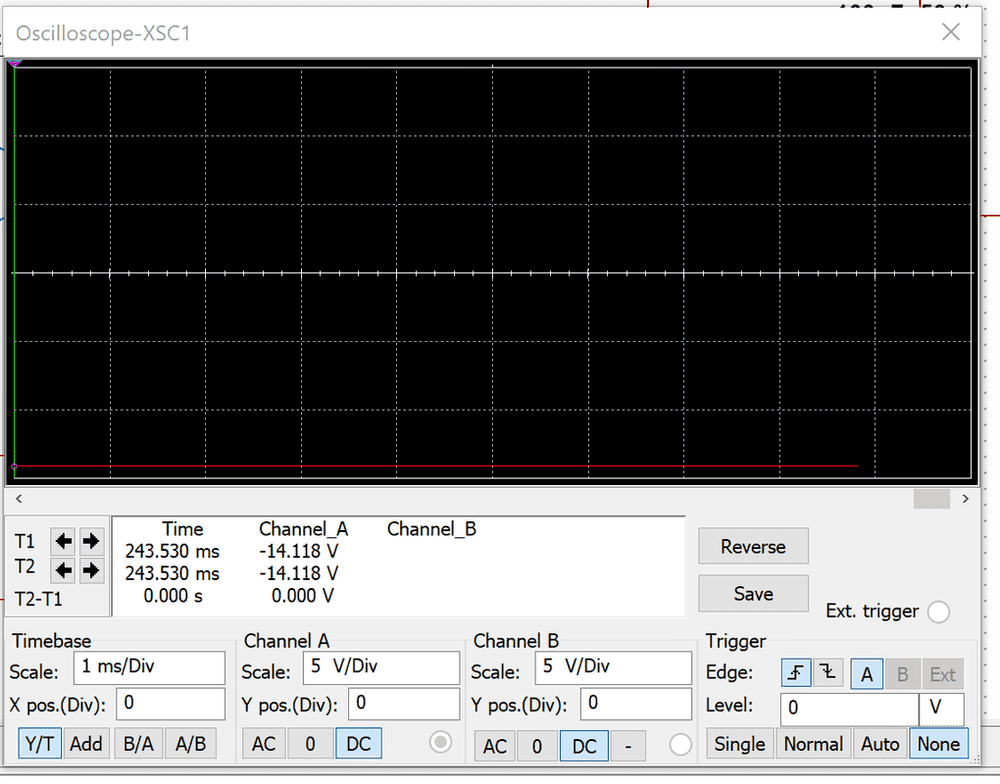Click the scroll right arrow under the display
The image size is (1000, 784).
tap(965, 498)
